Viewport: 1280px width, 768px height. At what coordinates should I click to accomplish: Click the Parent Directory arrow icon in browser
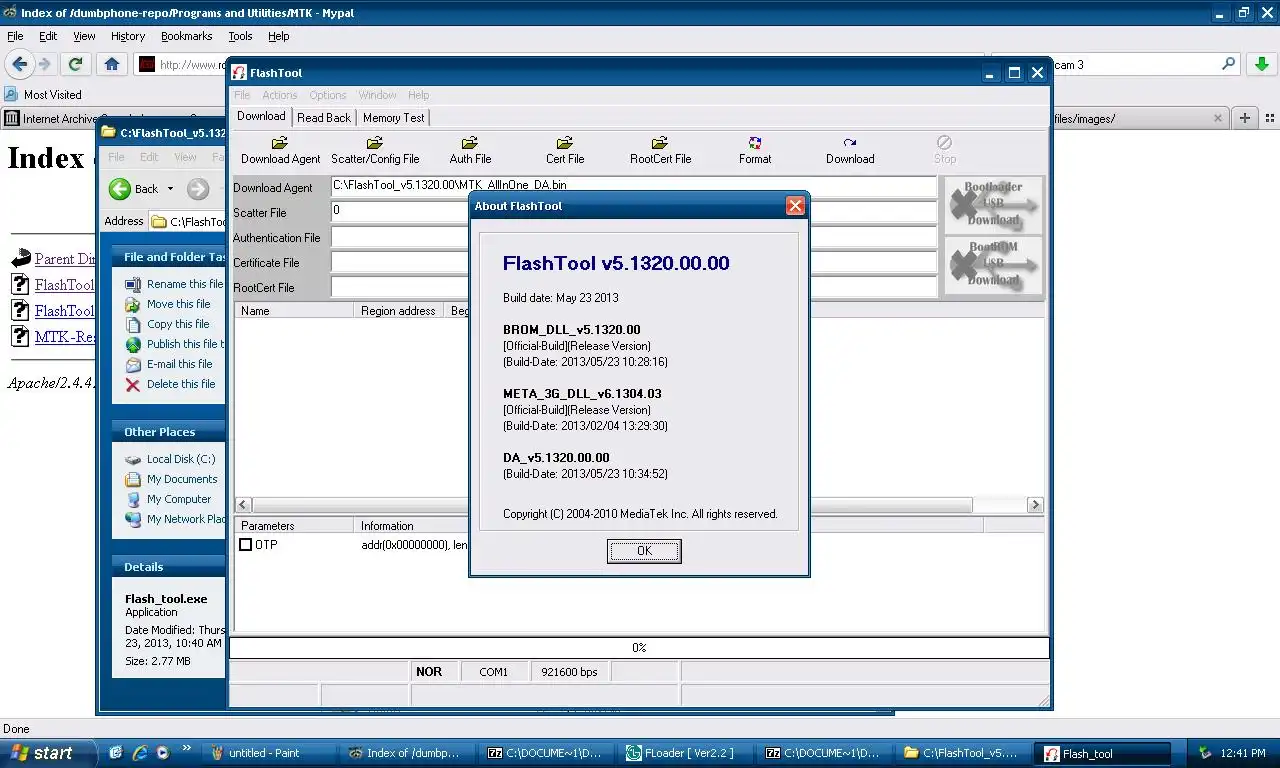20,259
